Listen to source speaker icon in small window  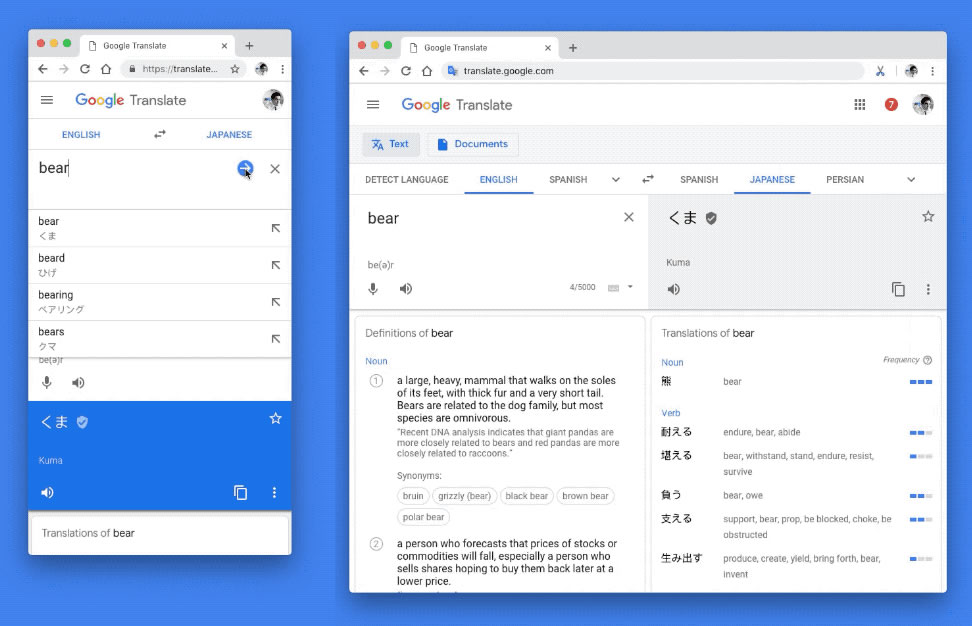[x=77, y=382]
